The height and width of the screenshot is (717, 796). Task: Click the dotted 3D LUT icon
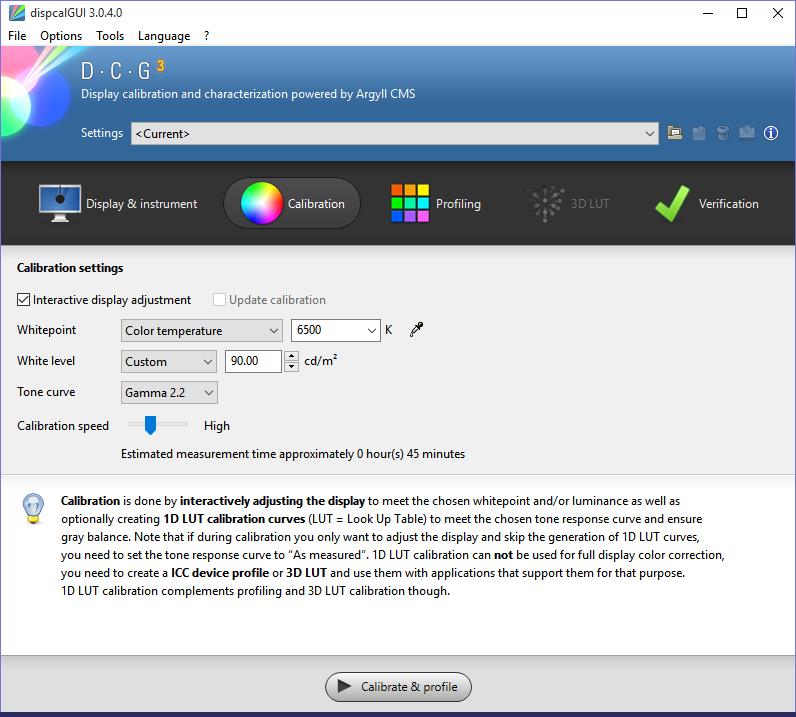(545, 203)
